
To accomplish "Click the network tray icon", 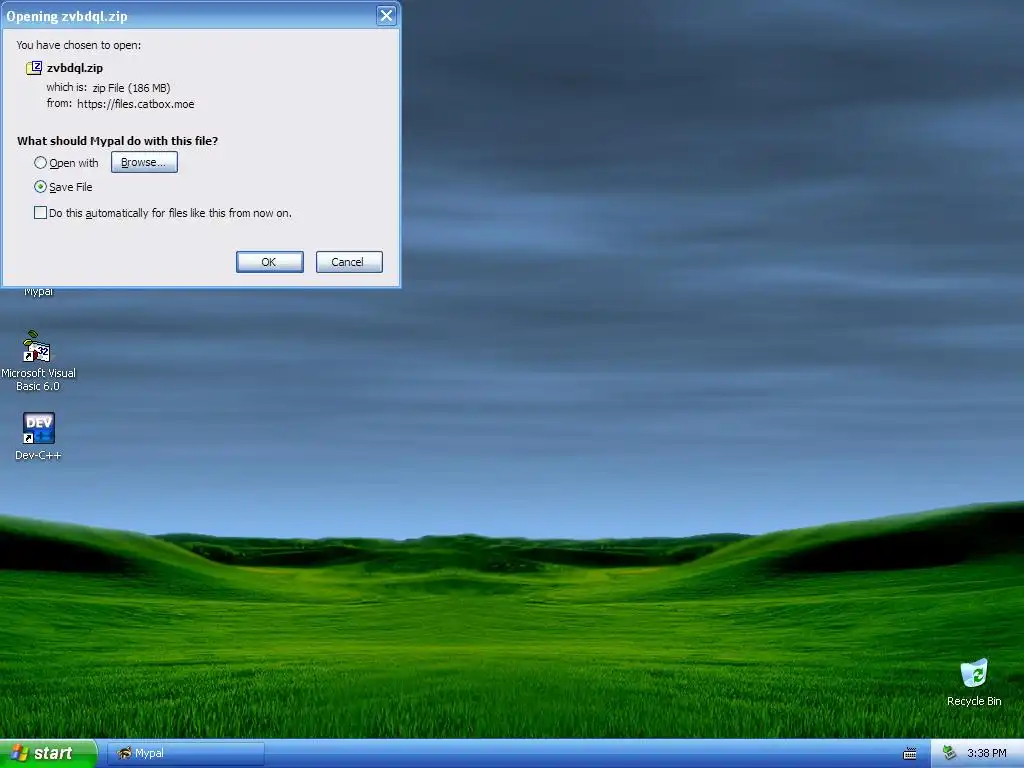I will (949, 753).
